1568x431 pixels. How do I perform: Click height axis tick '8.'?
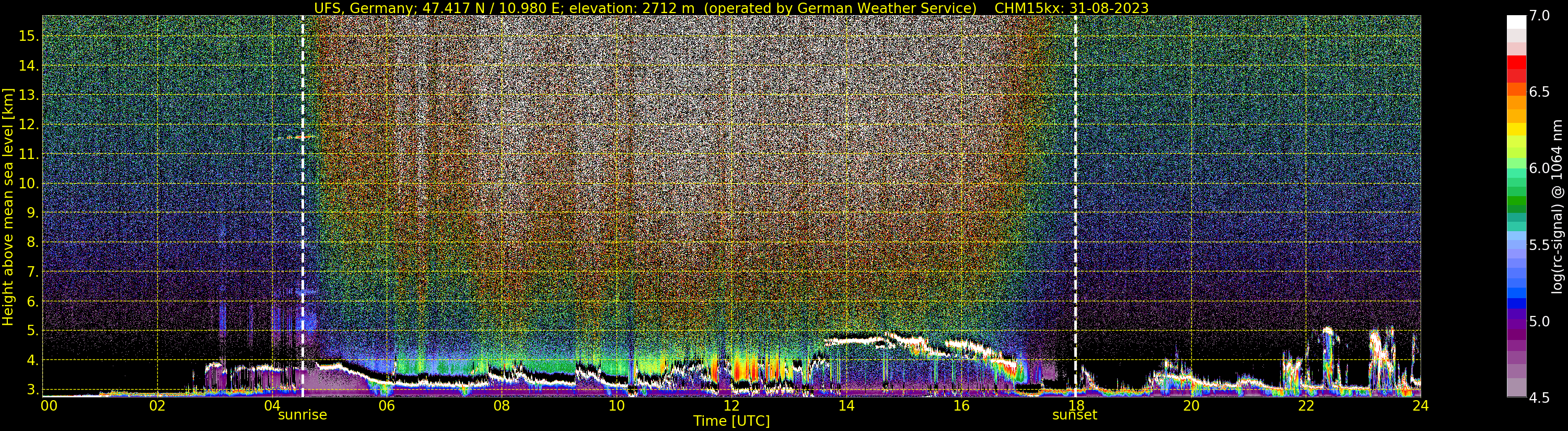33,242
